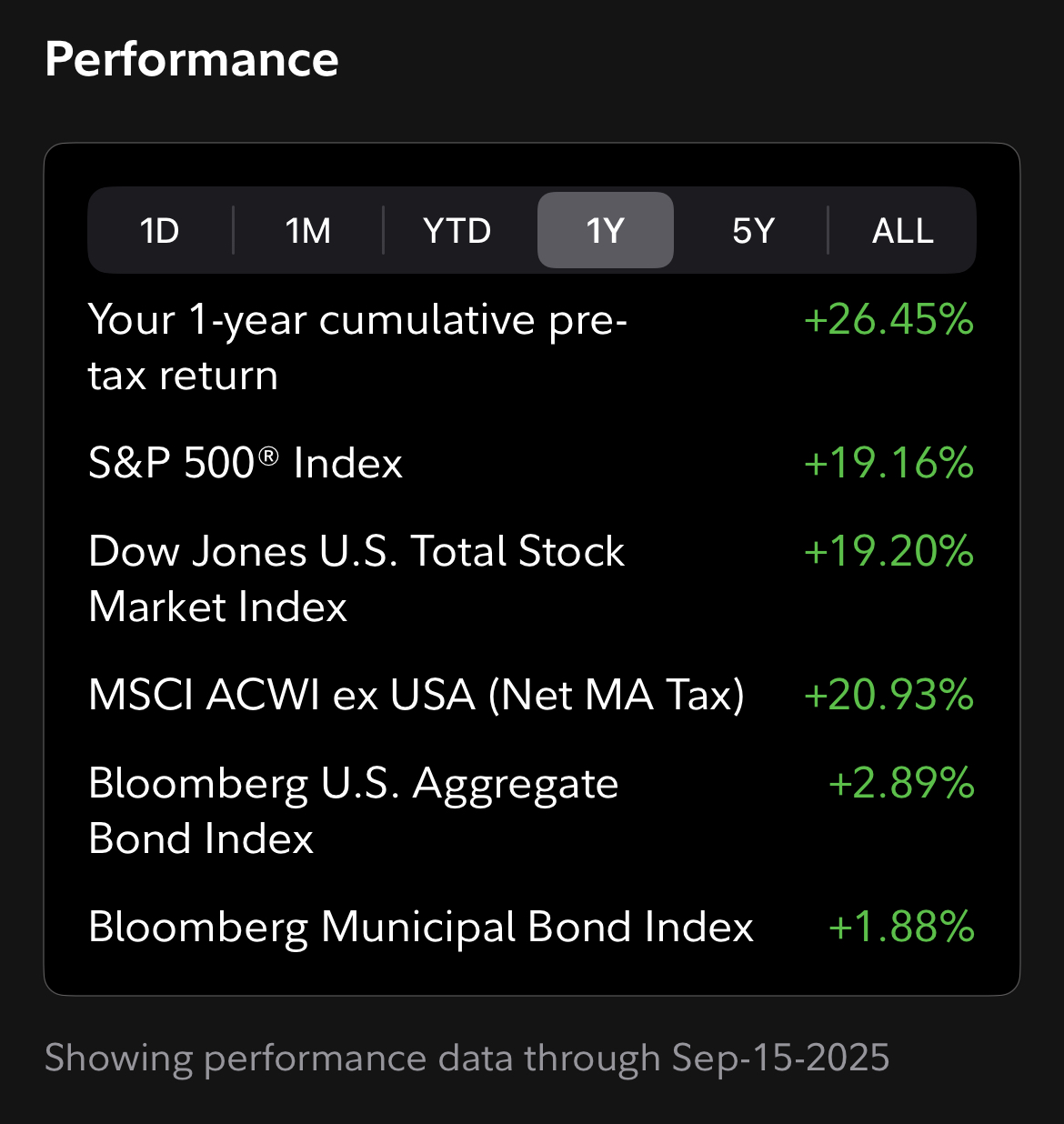Tap the Performance heading

(192, 60)
